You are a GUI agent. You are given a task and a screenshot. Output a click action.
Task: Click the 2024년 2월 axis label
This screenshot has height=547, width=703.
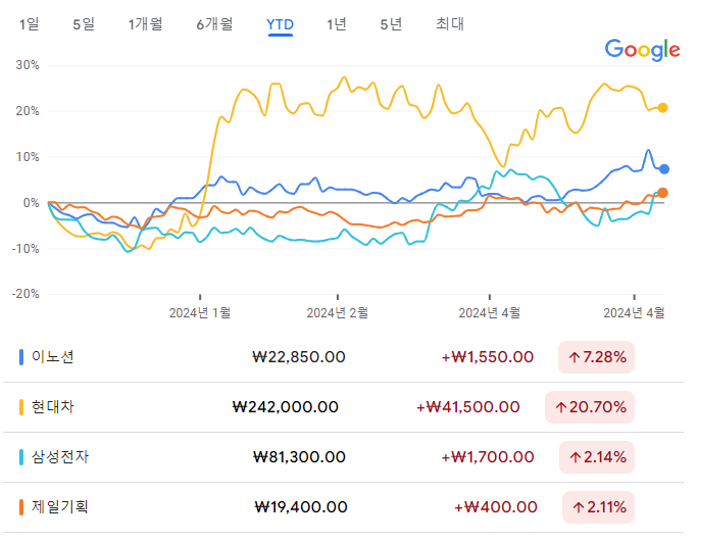point(337,313)
